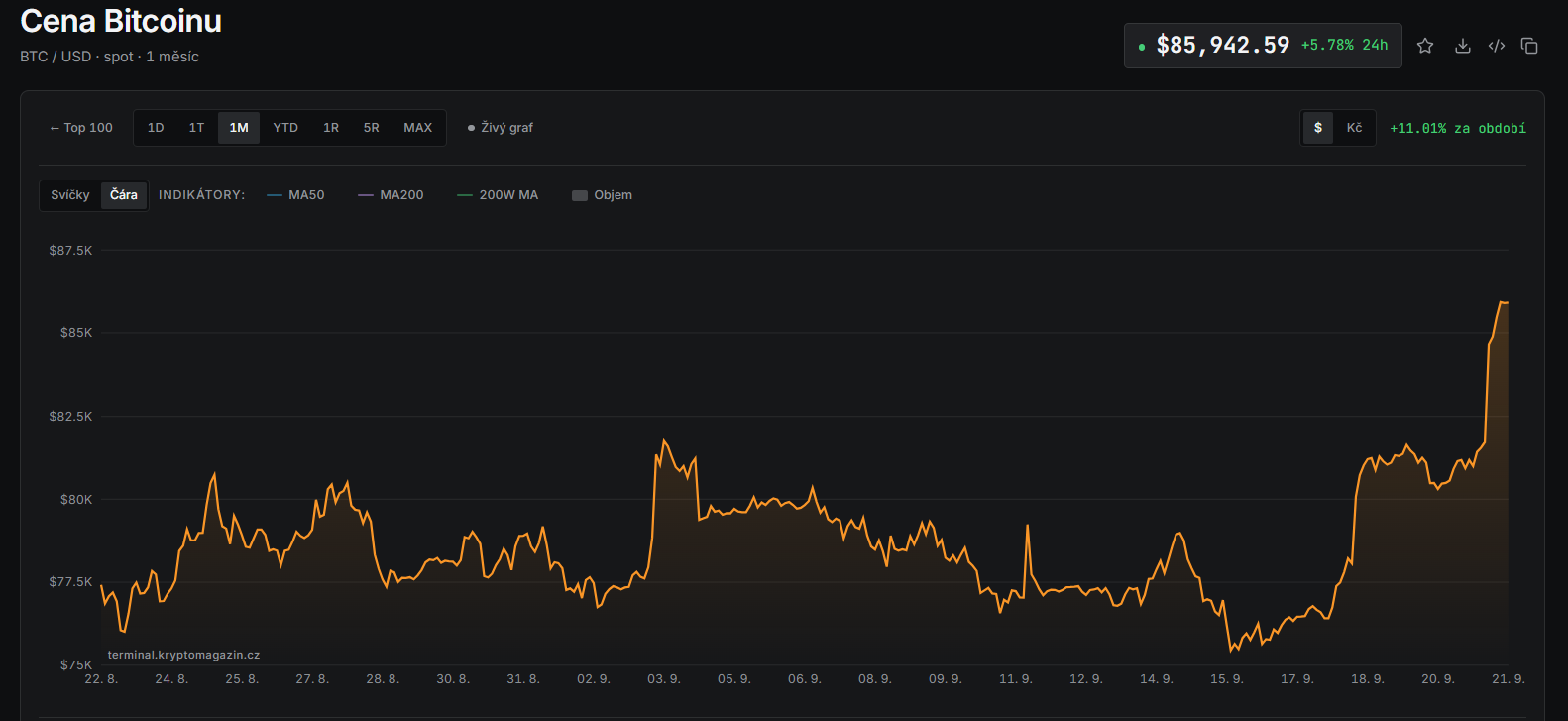The height and width of the screenshot is (721, 1568).
Task: Click the price peak at chart's end
Action: (x=1503, y=302)
